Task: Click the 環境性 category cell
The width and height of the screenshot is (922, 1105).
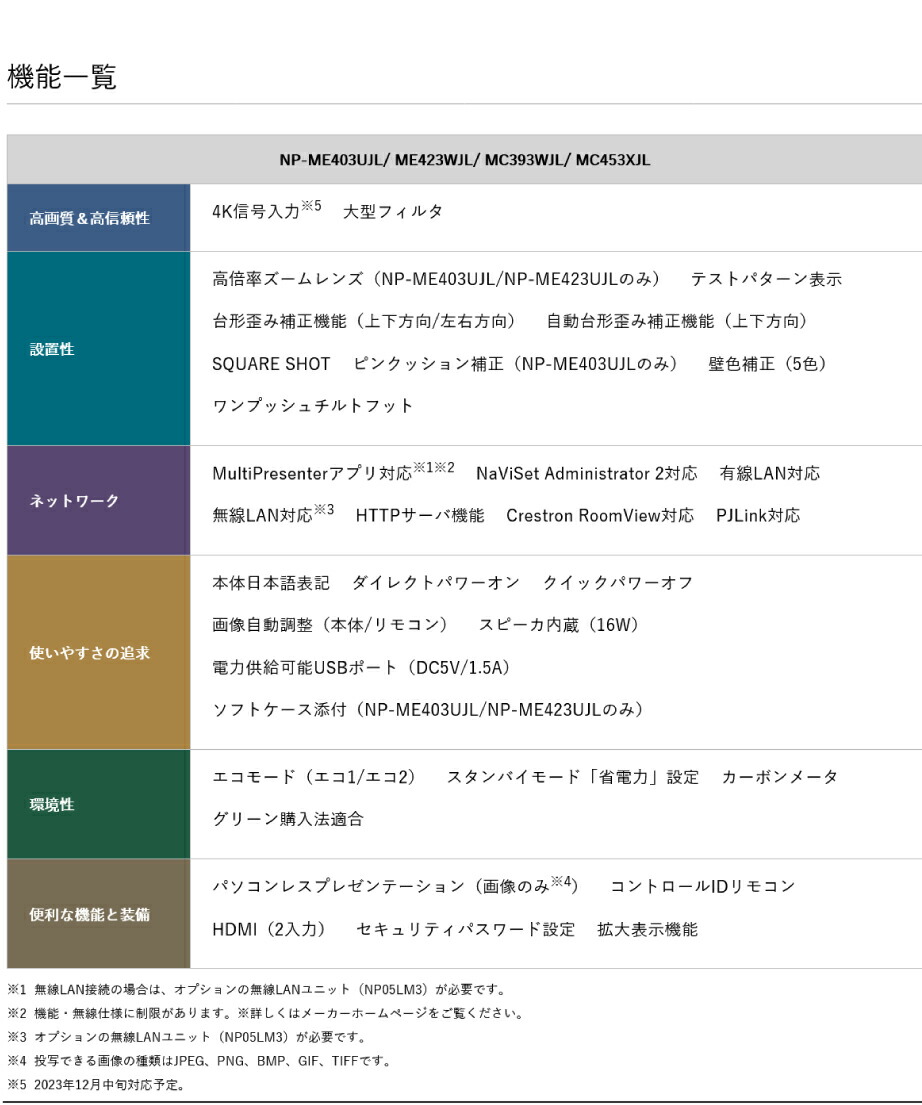Action: (99, 804)
